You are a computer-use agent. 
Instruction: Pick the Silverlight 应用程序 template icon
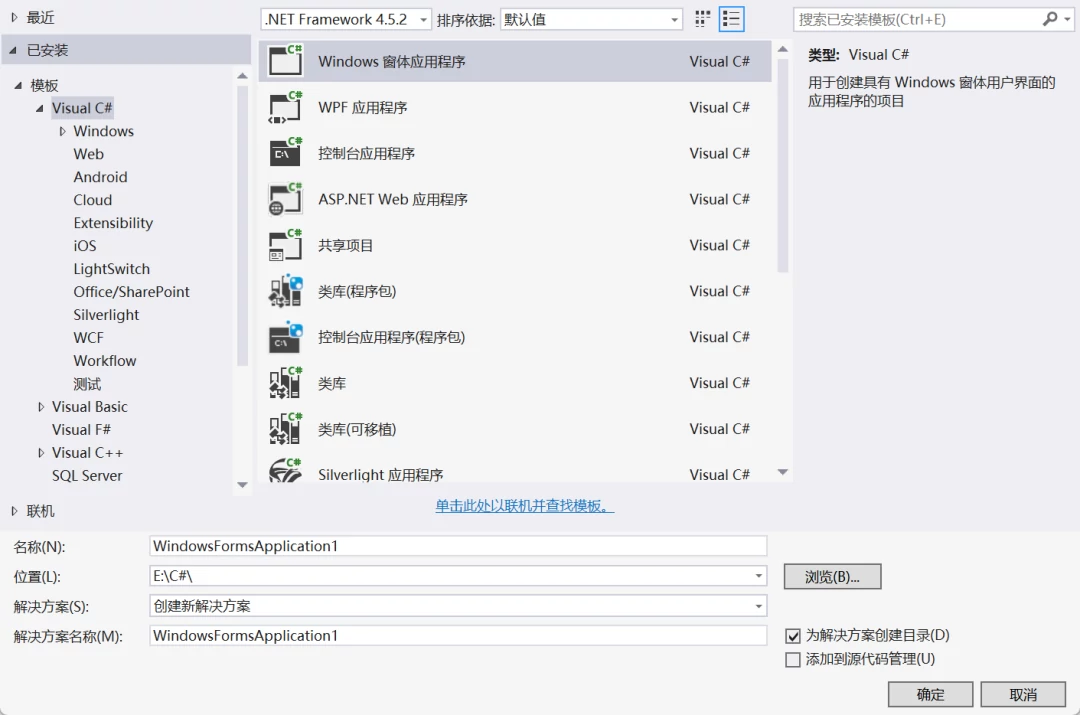[x=285, y=470]
